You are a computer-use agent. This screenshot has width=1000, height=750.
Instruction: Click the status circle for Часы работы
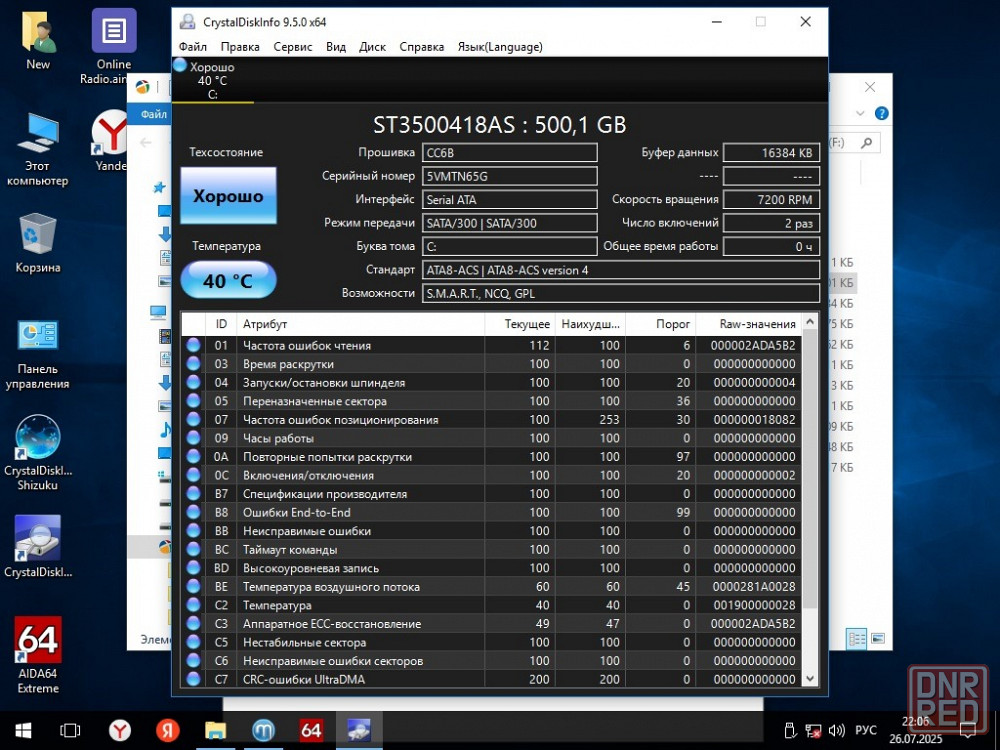click(x=193, y=438)
